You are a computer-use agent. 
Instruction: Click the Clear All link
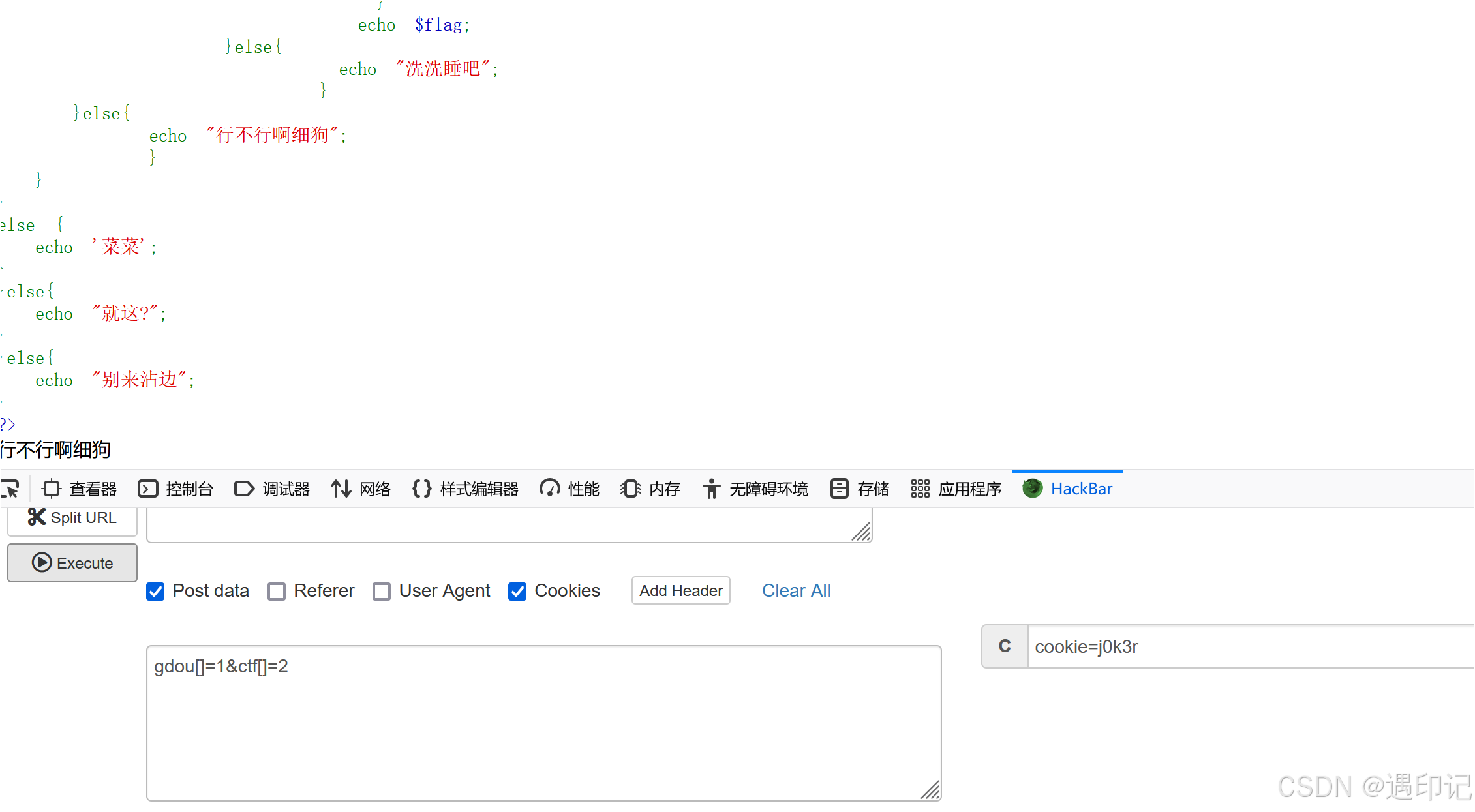click(x=796, y=591)
